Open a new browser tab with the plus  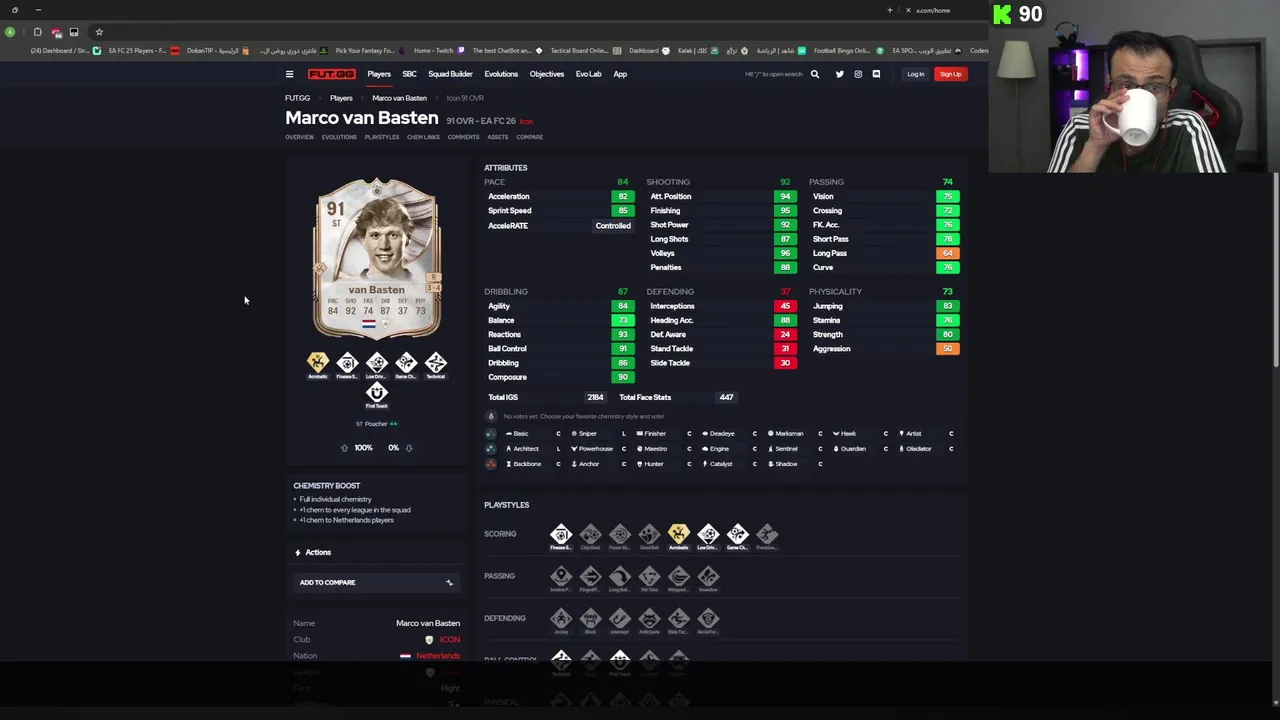[889, 10]
